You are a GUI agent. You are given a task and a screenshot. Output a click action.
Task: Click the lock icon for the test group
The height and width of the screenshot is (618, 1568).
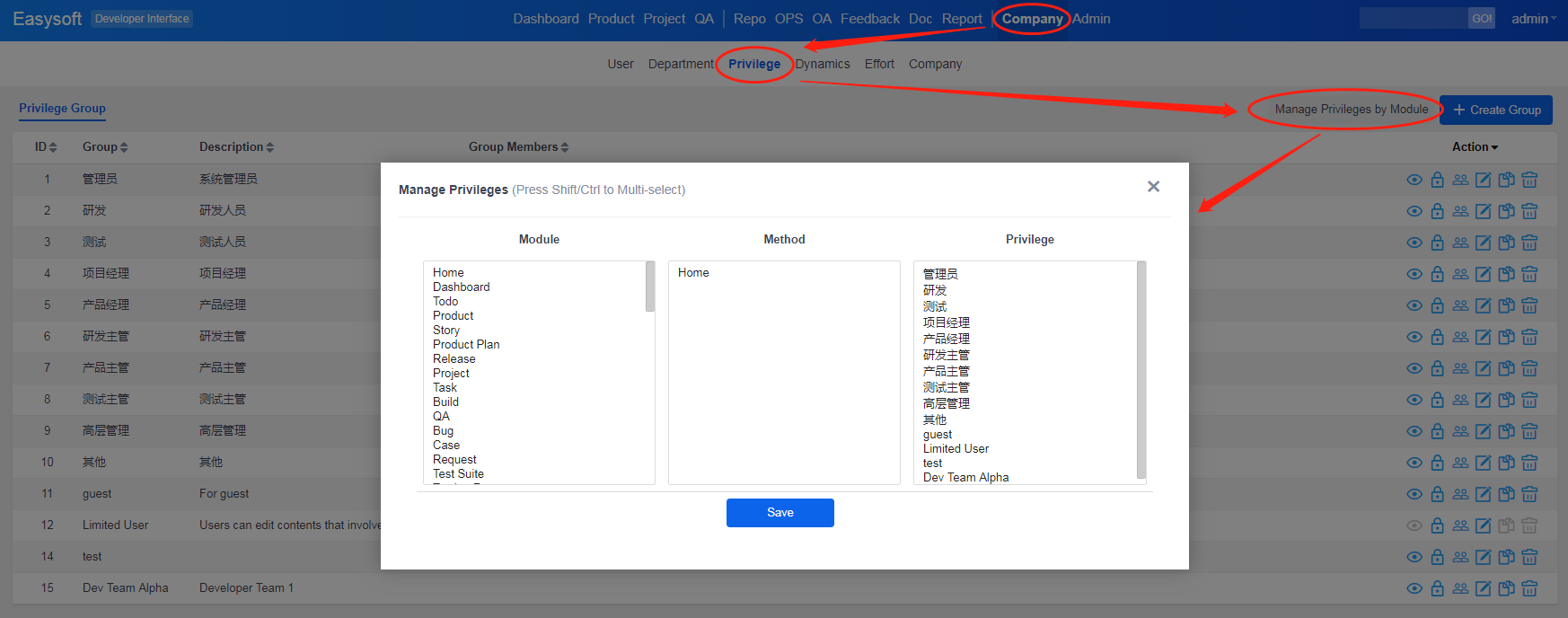coord(1438,557)
